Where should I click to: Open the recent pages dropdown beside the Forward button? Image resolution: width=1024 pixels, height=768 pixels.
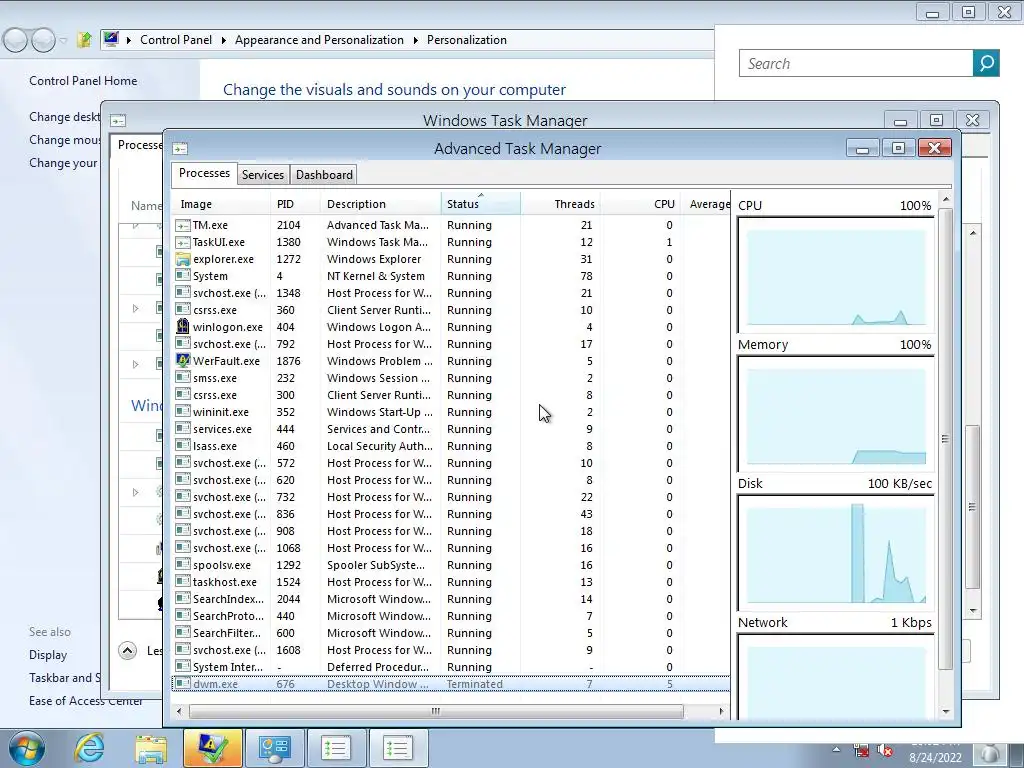pos(63,40)
